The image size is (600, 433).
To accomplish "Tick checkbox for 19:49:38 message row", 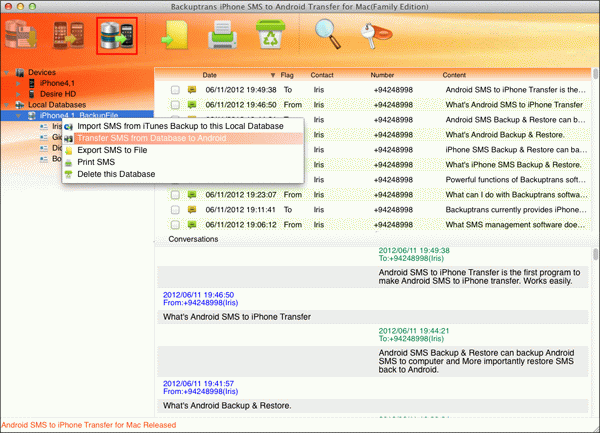I will click(175, 90).
